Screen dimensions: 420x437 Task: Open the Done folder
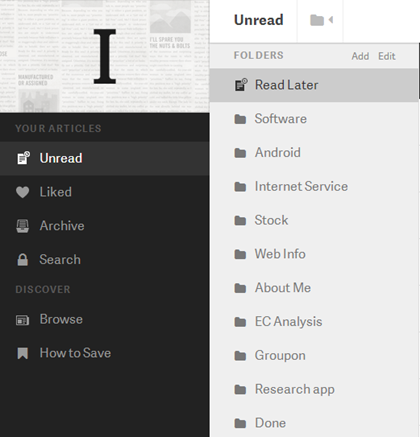pyautogui.click(x=314, y=422)
